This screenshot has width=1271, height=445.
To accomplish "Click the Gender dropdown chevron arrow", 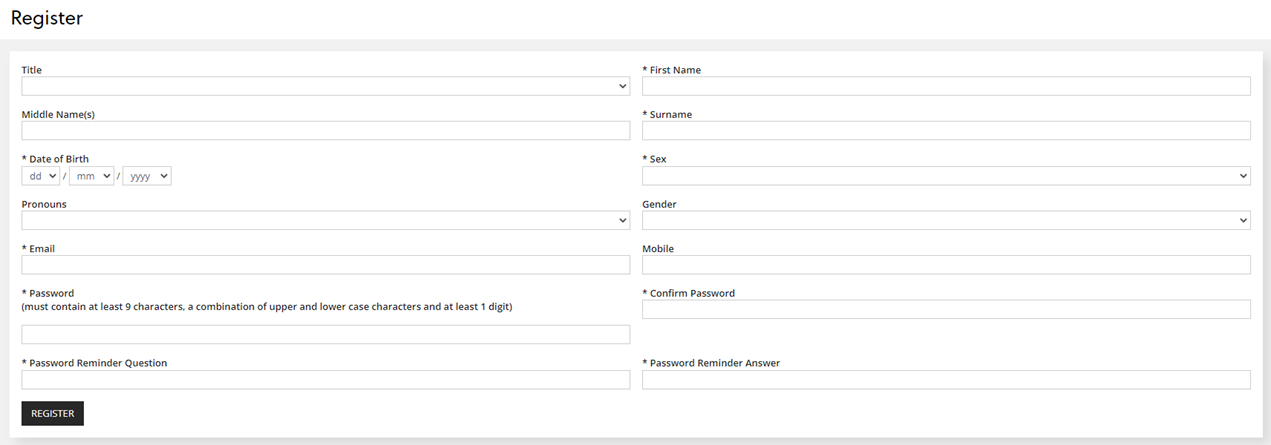I will click(1243, 221).
